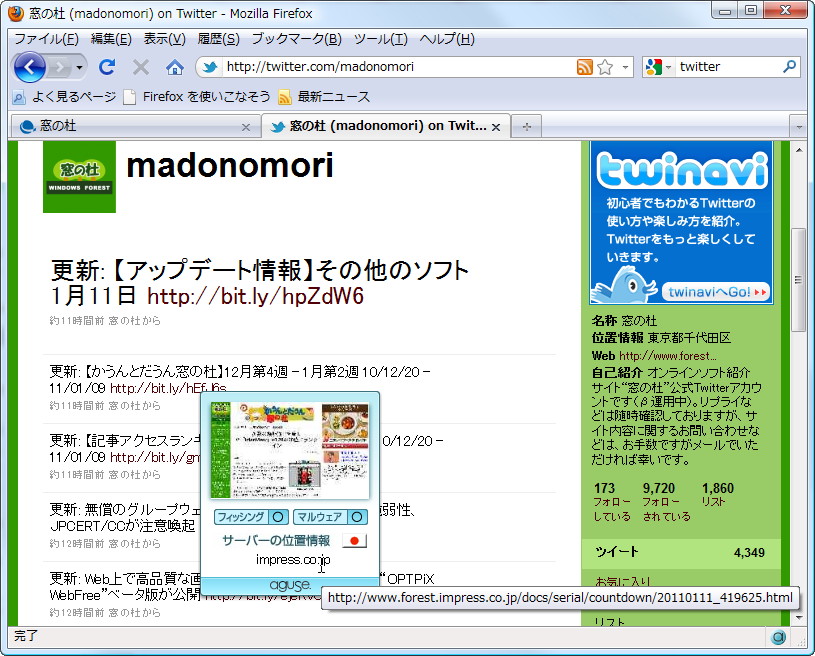The height and width of the screenshot is (656, 815).
Task: Click the 位置情報 東京都千代田区 text
Action: click(x=661, y=338)
